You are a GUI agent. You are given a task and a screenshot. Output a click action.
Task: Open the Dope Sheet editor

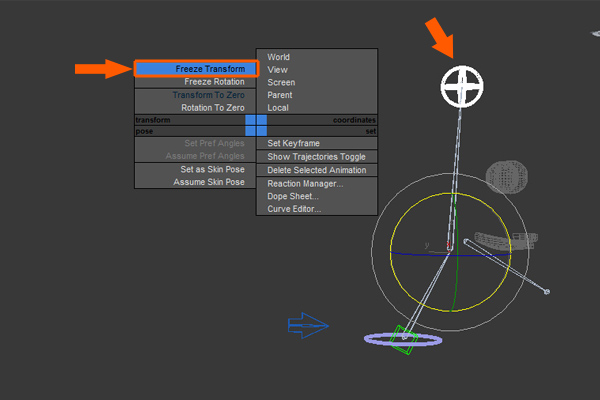pos(317,196)
